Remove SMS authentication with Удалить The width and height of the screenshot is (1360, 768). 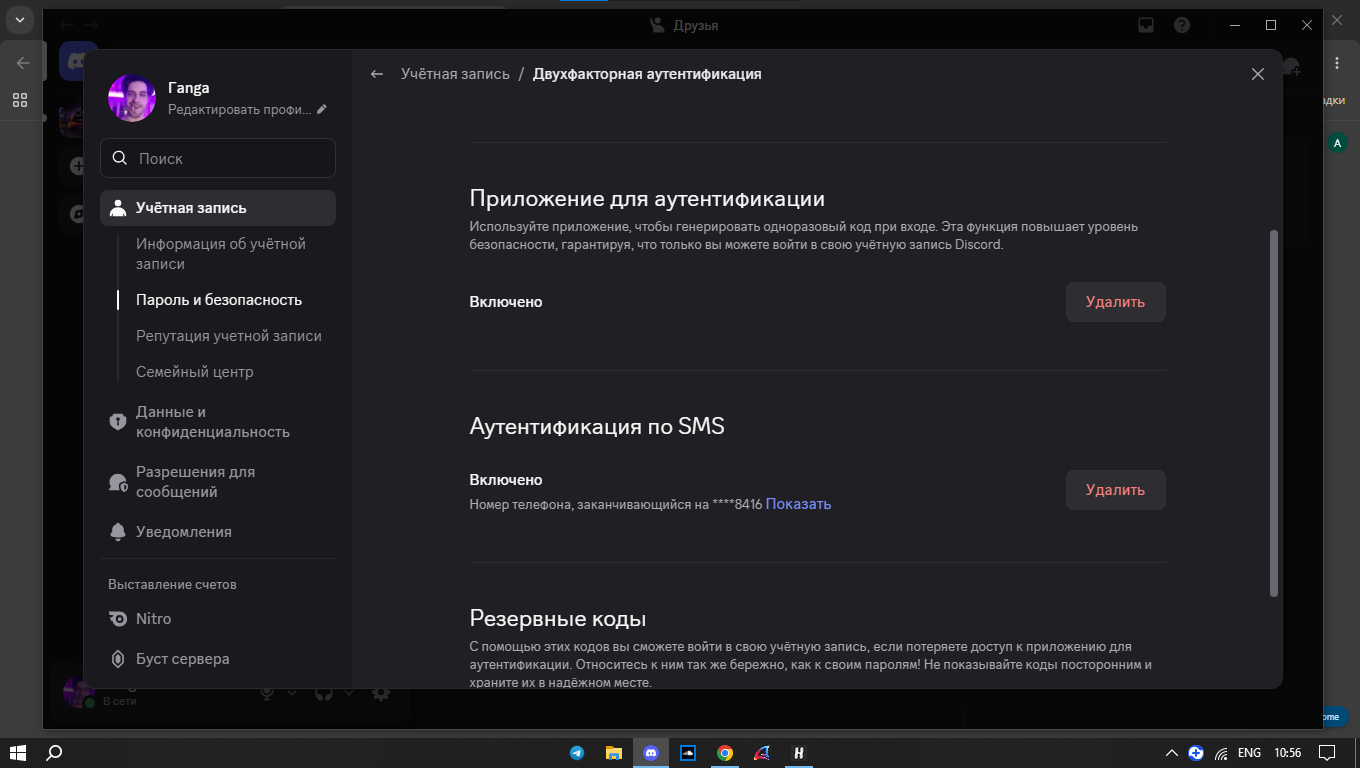[1116, 490]
